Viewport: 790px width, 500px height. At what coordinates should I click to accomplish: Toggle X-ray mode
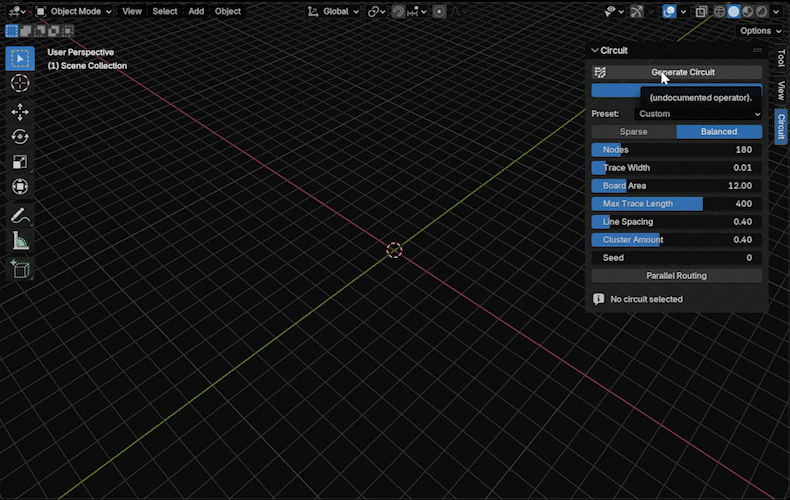tap(701, 11)
